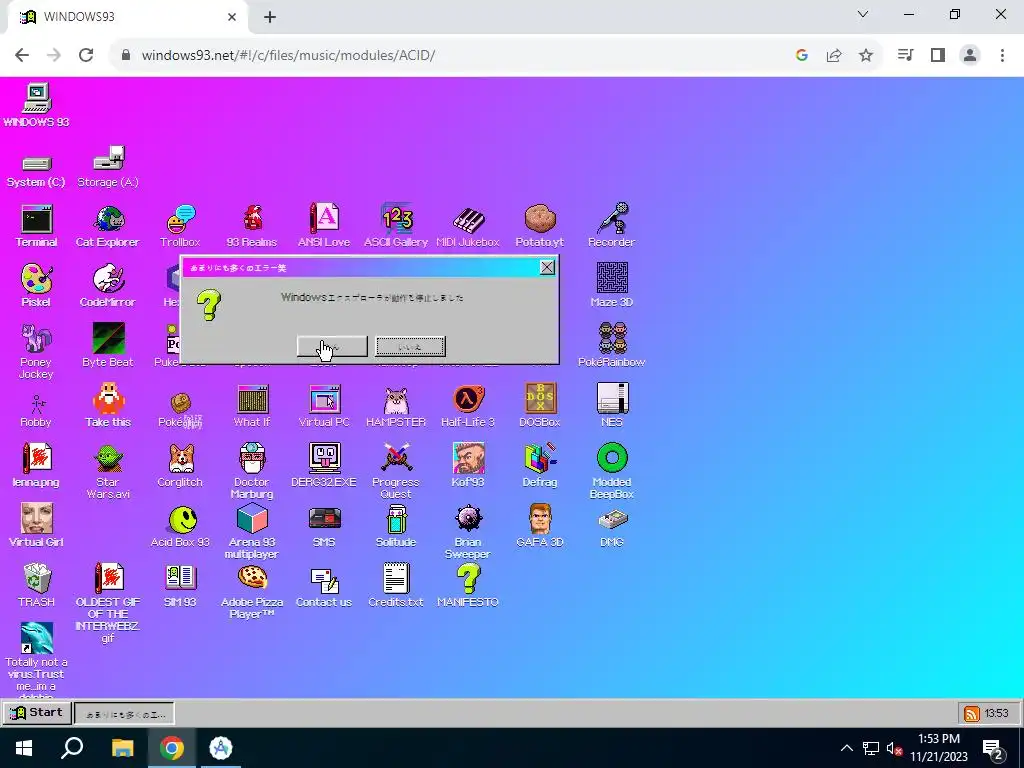
Task: Open File Explorer from Windows taskbar
Action: [122, 748]
